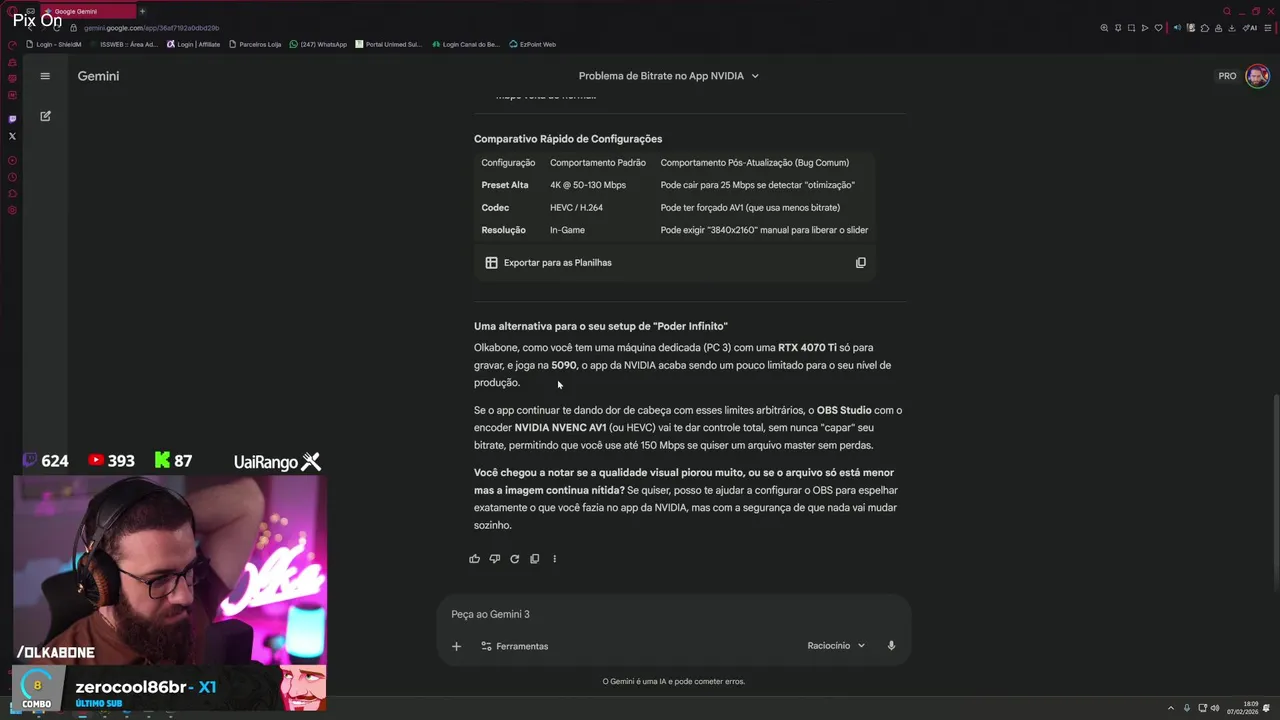Click the zoom magnifier icon in address bar
This screenshot has width=1280, height=720.
point(1104,28)
